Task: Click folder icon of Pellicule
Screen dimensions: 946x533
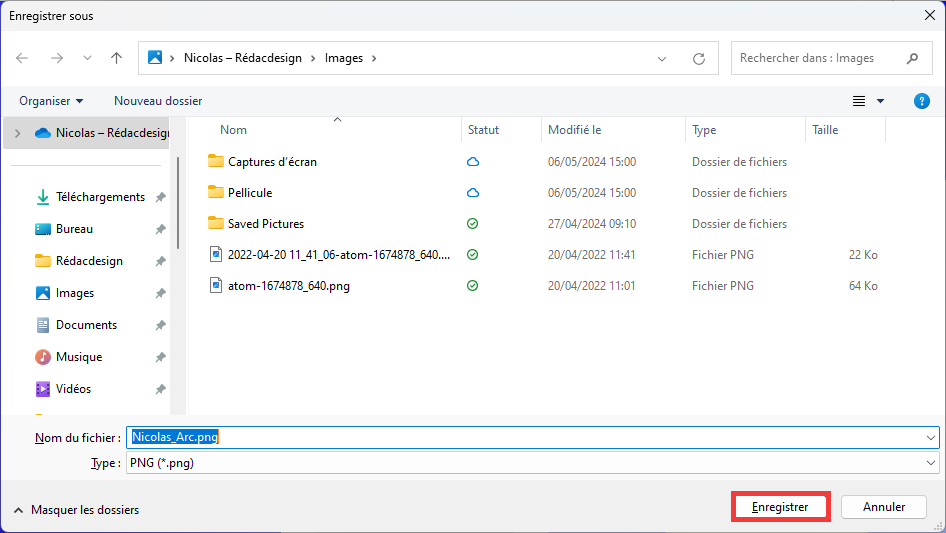Action: [215, 192]
